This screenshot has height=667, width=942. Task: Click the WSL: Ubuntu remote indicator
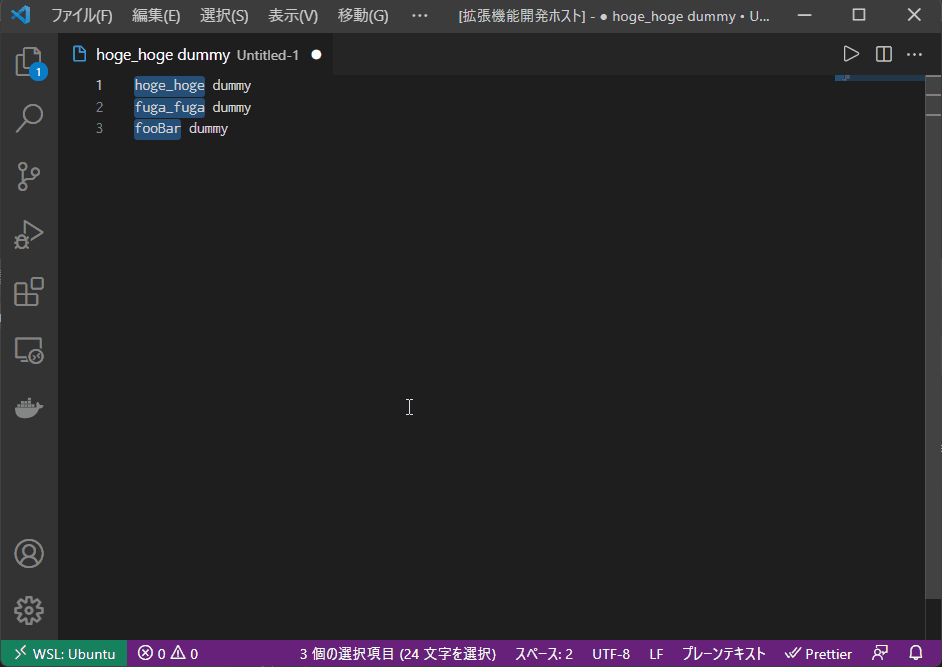64,654
